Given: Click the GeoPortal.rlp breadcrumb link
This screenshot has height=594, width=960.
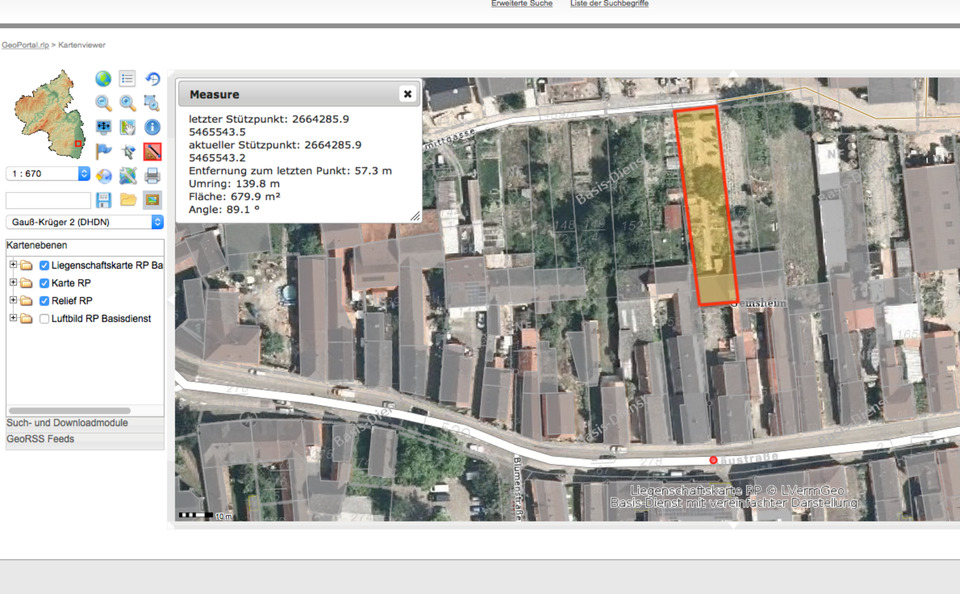Looking at the screenshot, I should pyautogui.click(x=25, y=45).
